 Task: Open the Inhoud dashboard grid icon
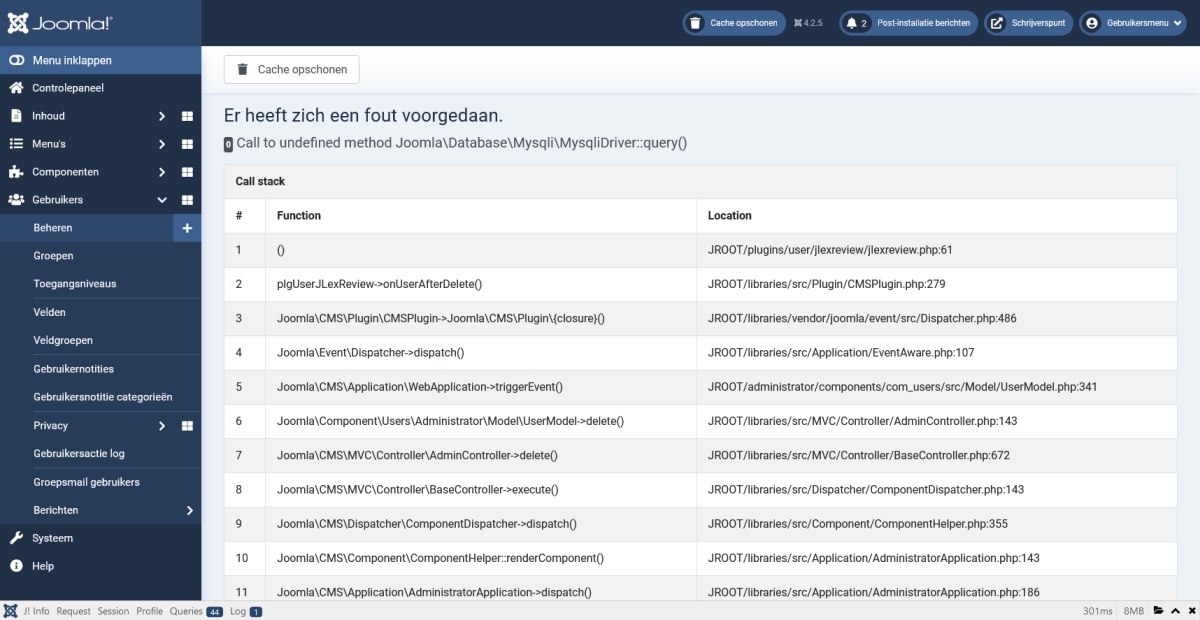pos(187,116)
